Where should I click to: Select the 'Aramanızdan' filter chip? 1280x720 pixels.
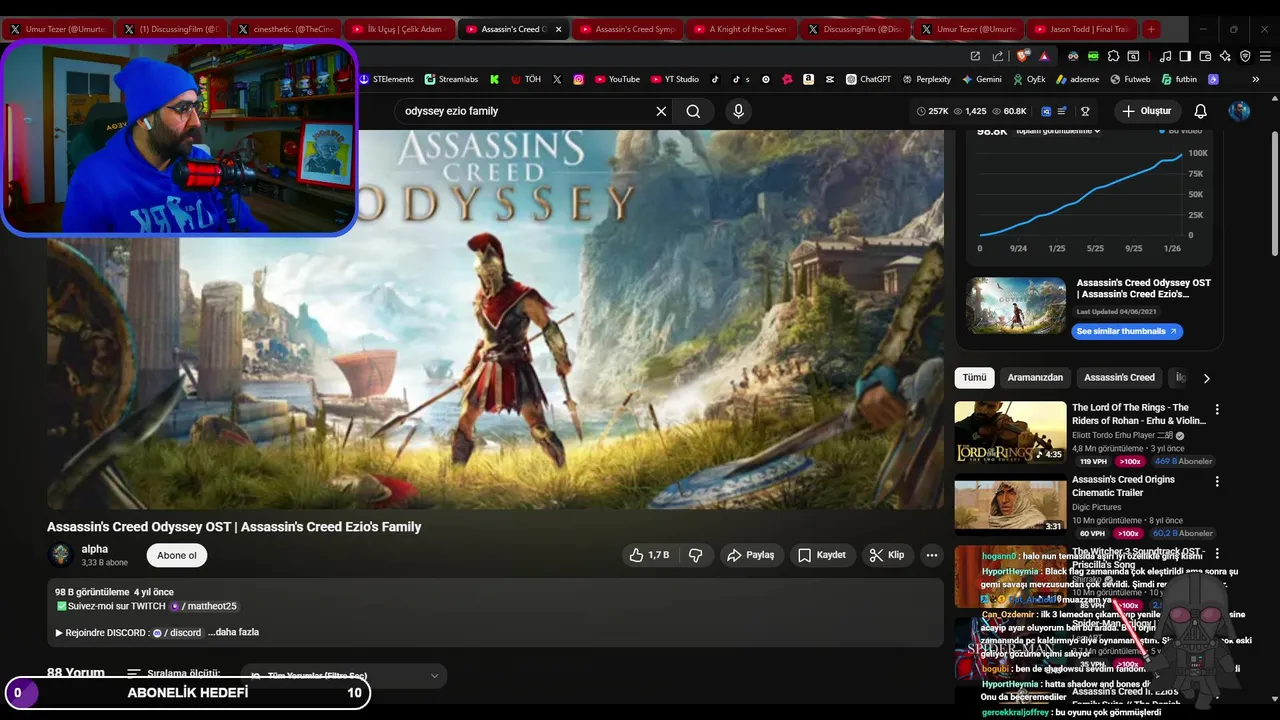coord(1035,377)
